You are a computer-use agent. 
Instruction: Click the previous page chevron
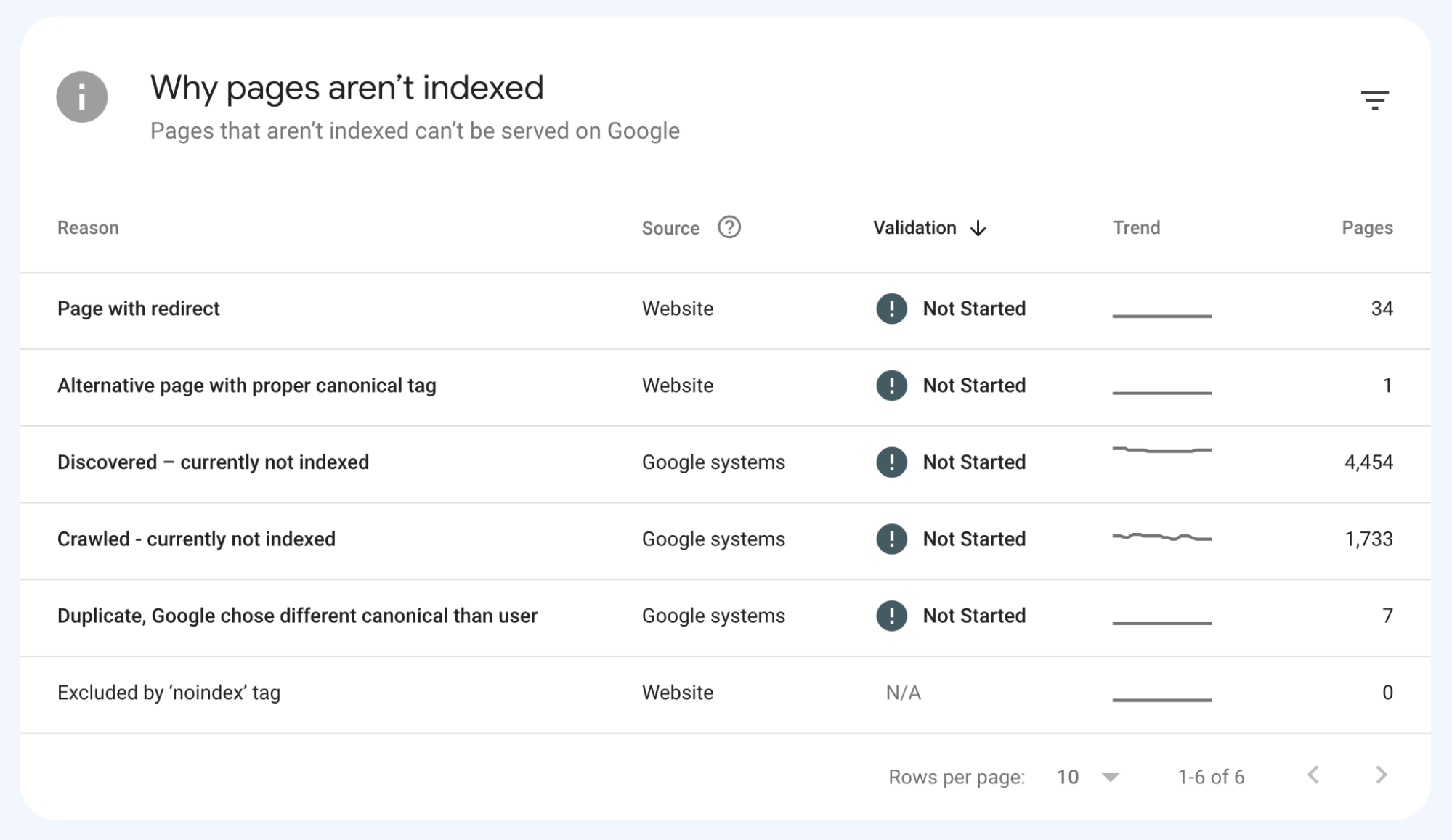point(1313,776)
